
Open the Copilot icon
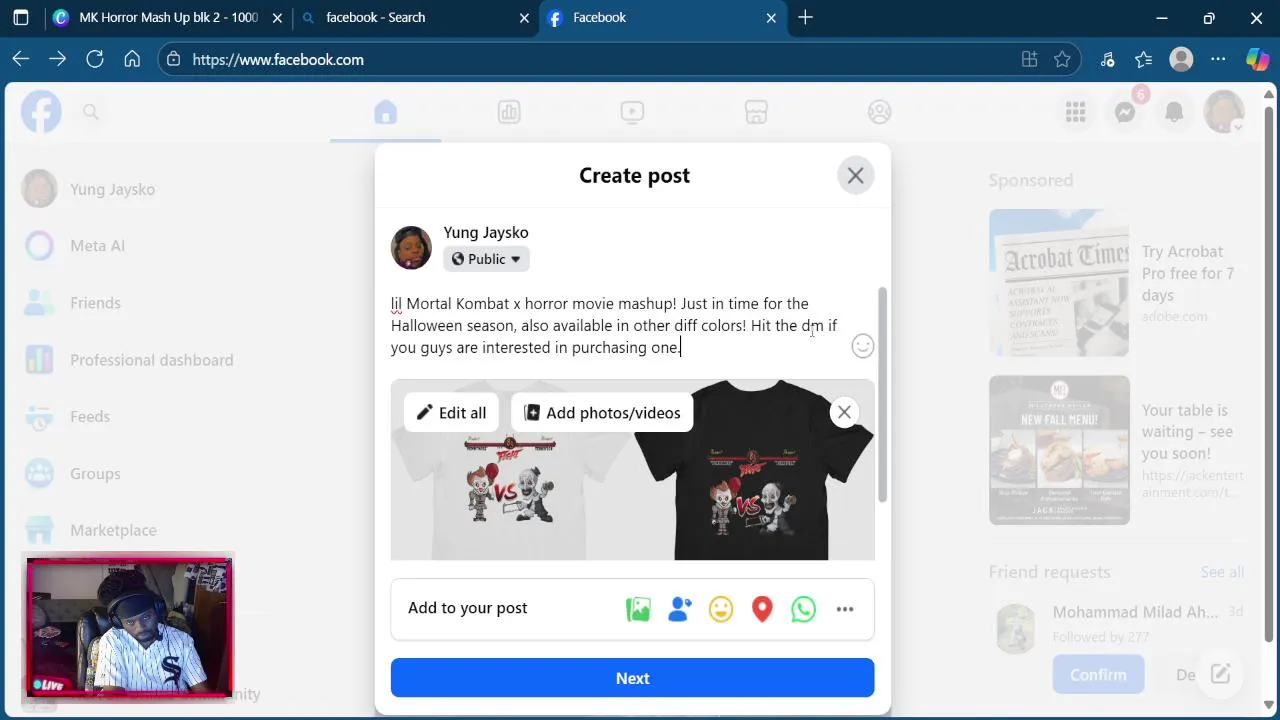(1257, 60)
